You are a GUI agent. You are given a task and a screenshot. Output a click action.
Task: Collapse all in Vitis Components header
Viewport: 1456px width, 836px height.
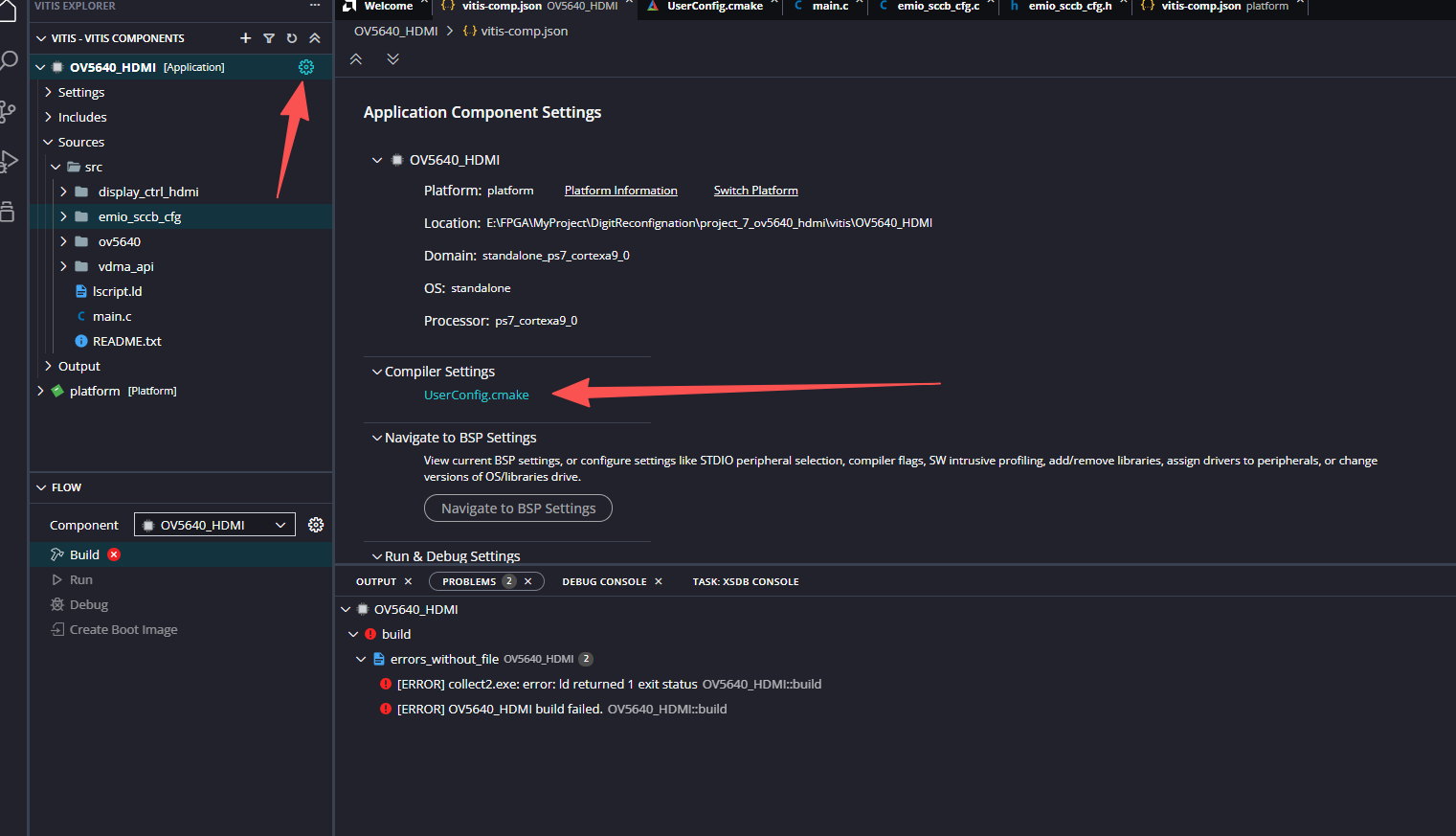[x=315, y=38]
